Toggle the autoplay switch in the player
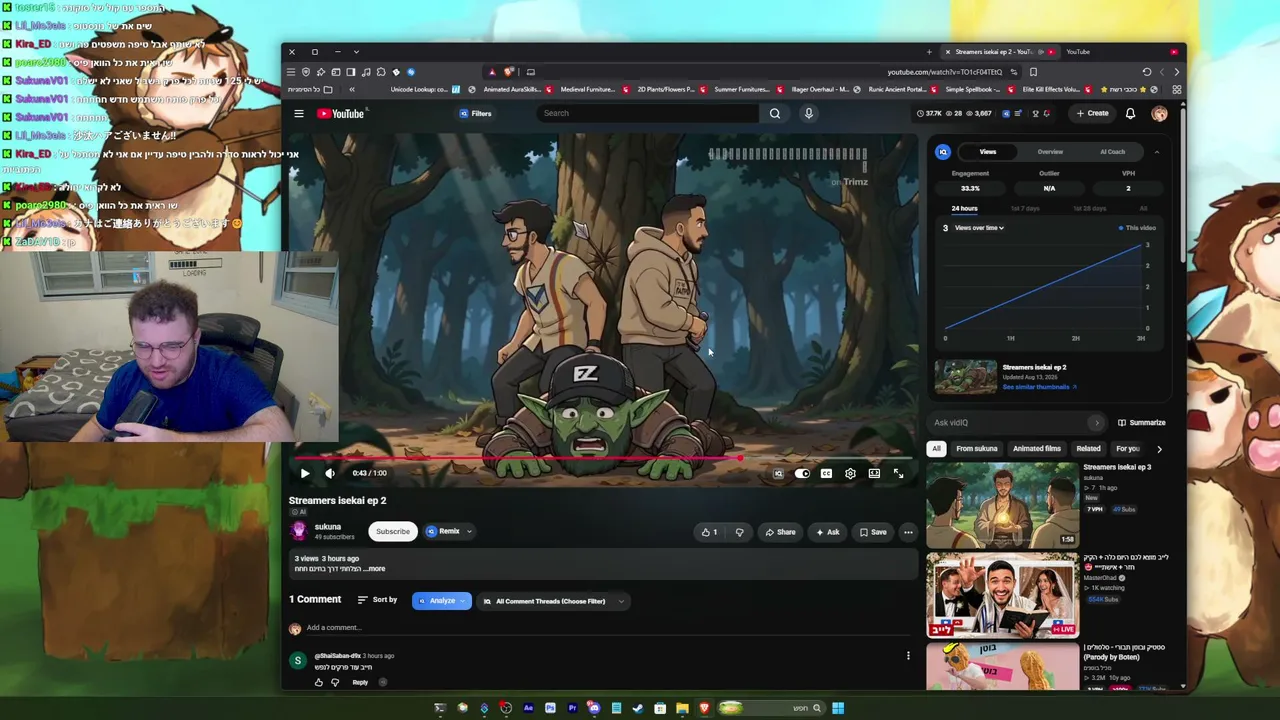1280x720 pixels. (802, 473)
